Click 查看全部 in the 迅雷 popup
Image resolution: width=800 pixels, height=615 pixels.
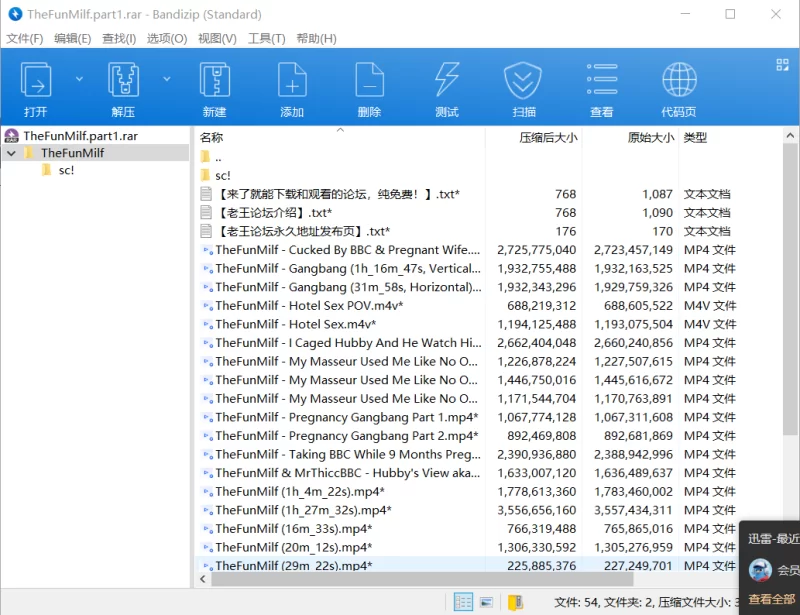click(x=771, y=599)
